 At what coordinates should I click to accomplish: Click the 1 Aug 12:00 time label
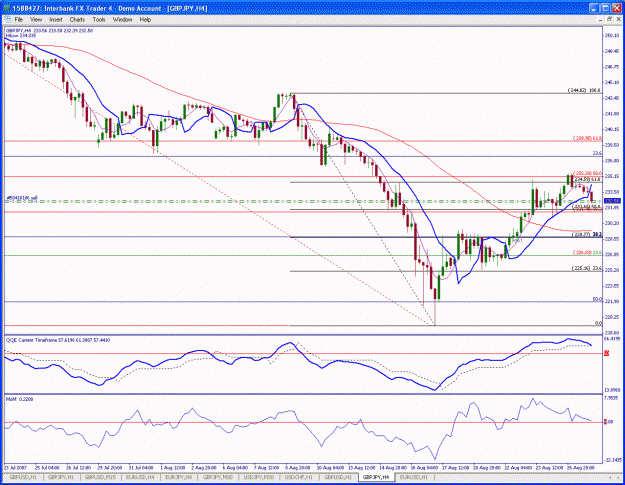[x=172, y=467]
